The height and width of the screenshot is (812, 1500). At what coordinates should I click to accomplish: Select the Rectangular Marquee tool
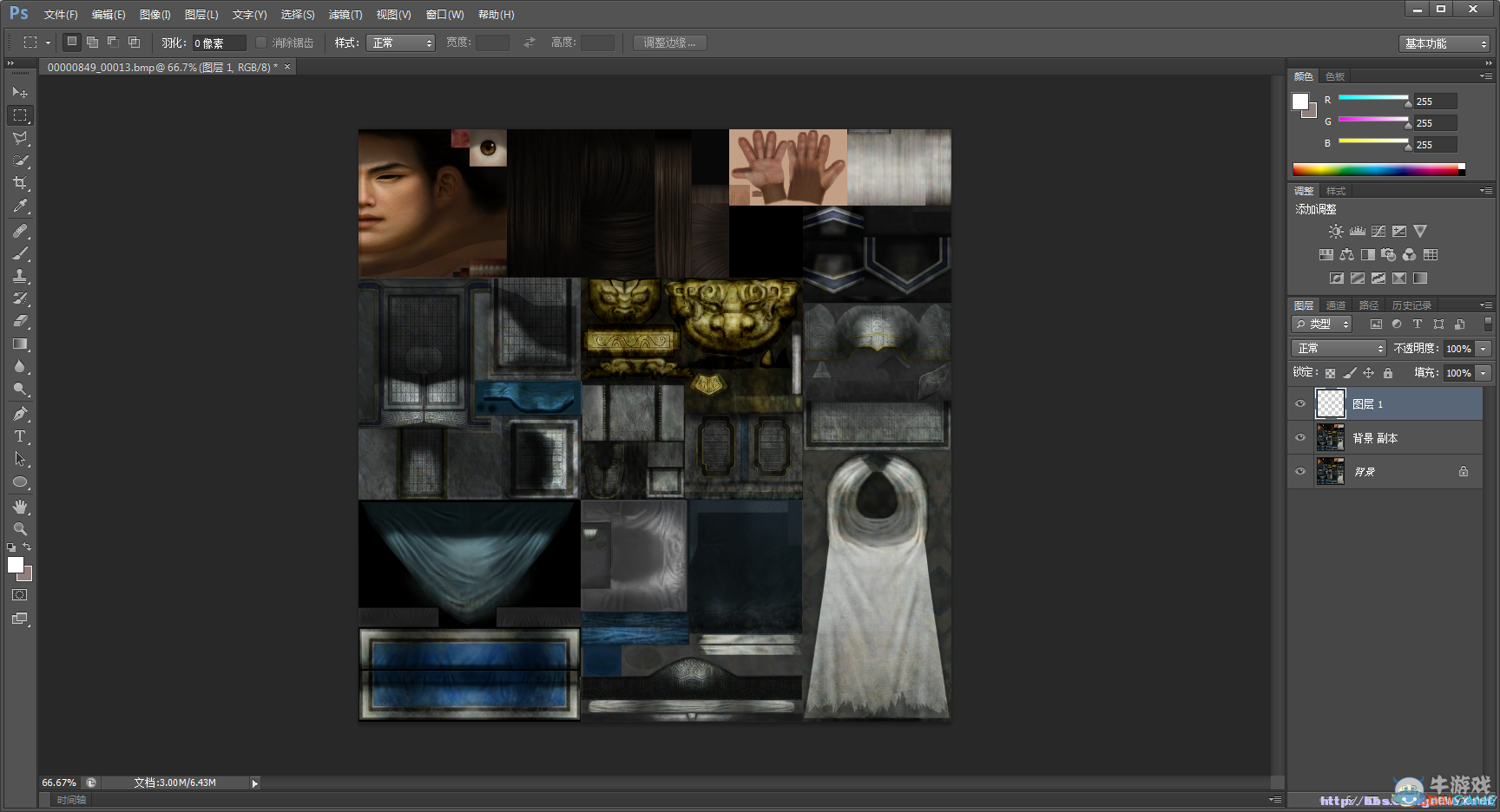pos(20,115)
